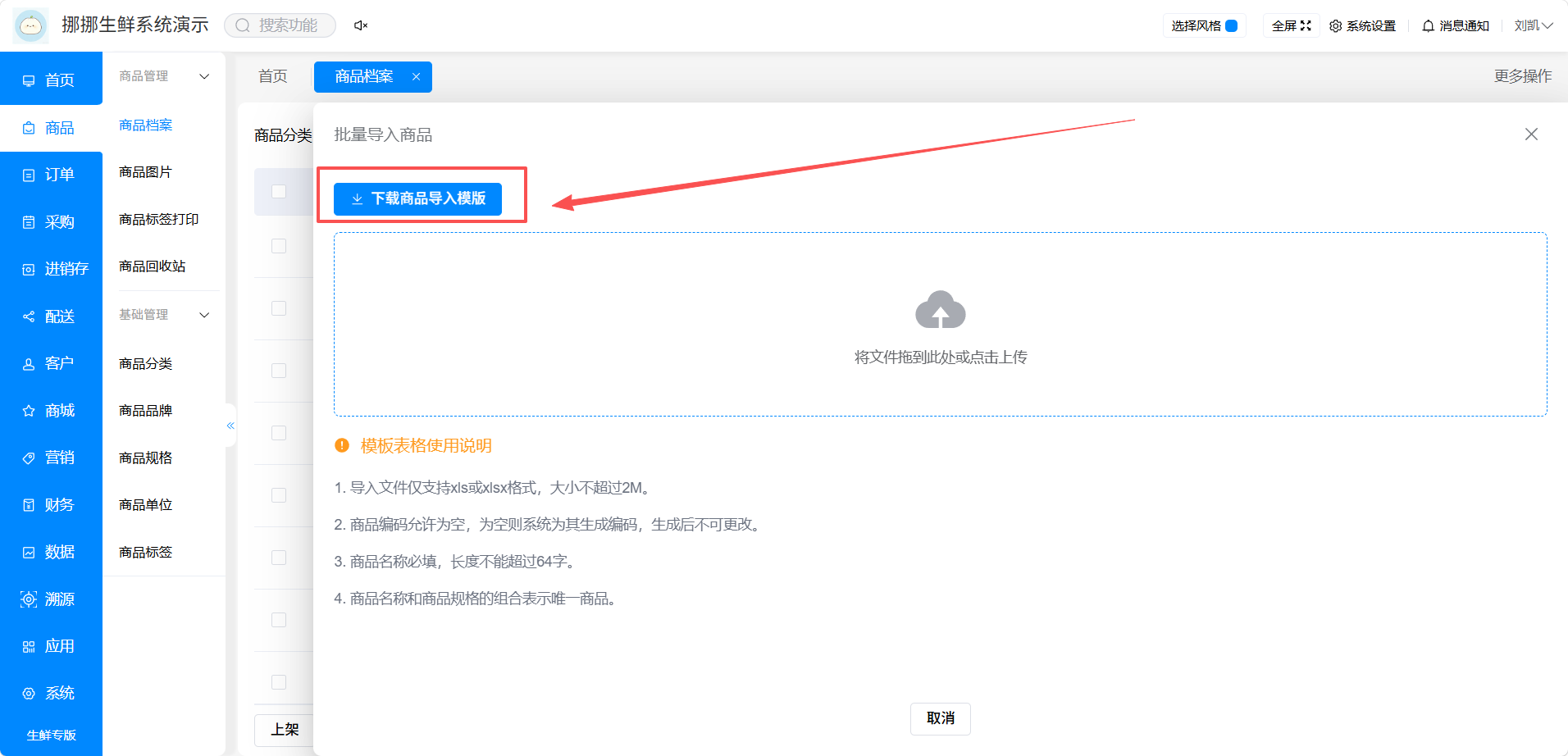Pick the 选择风格 theme color swatch
The width and height of the screenshot is (1568, 756).
tap(1231, 25)
